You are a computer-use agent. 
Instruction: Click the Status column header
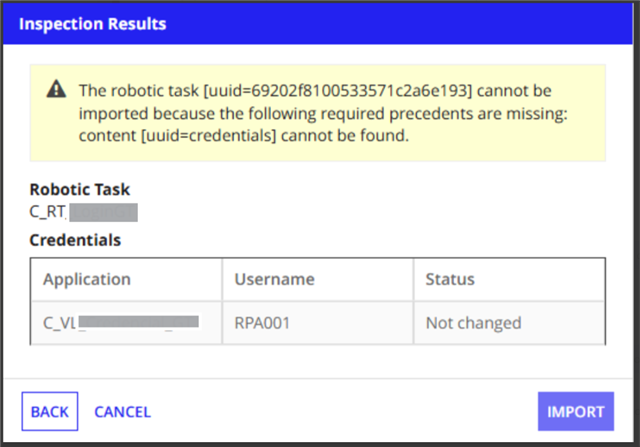pyautogui.click(x=450, y=279)
